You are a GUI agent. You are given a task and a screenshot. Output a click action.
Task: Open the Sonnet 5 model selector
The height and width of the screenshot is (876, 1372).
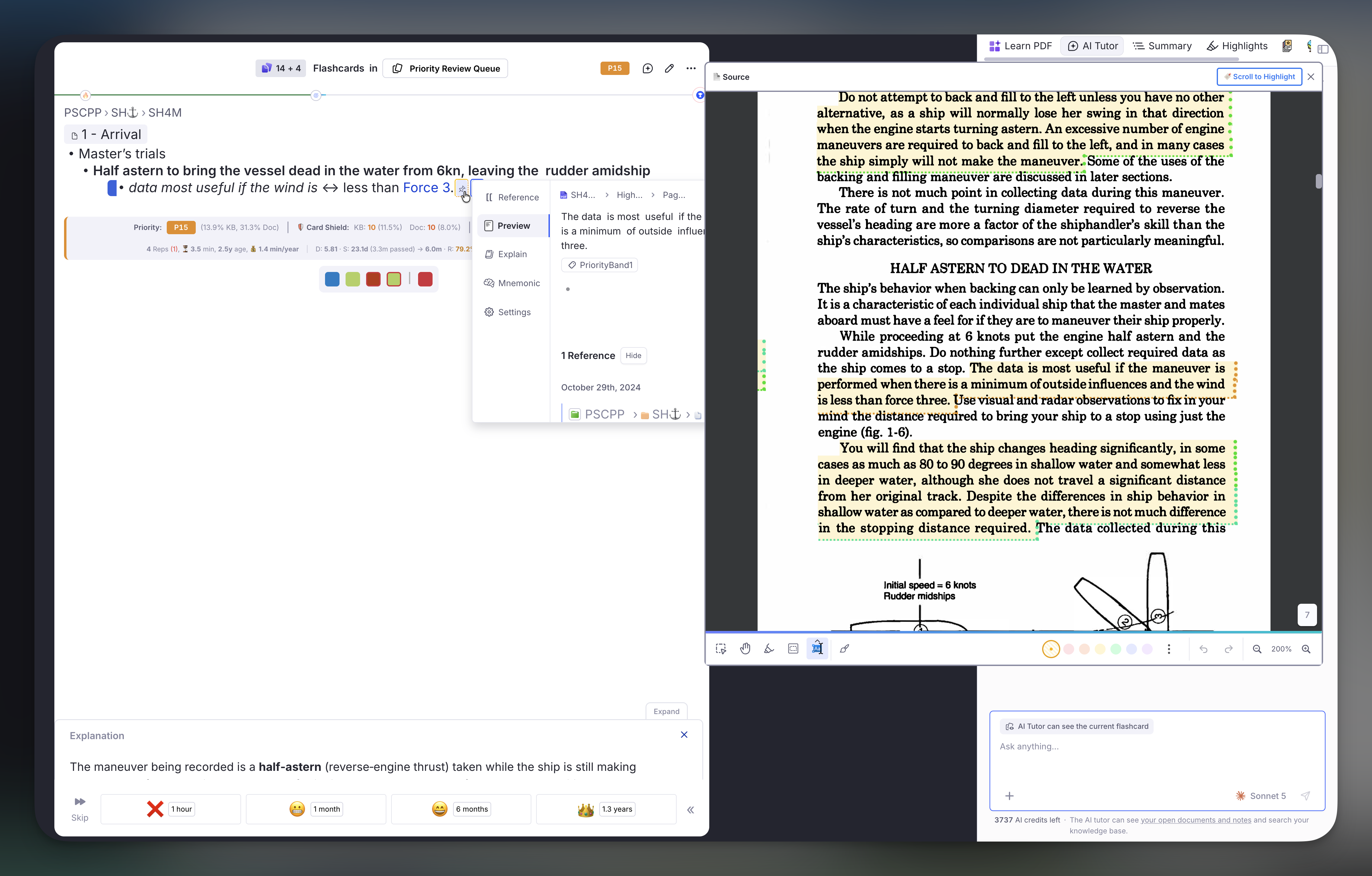point(1260,796)
